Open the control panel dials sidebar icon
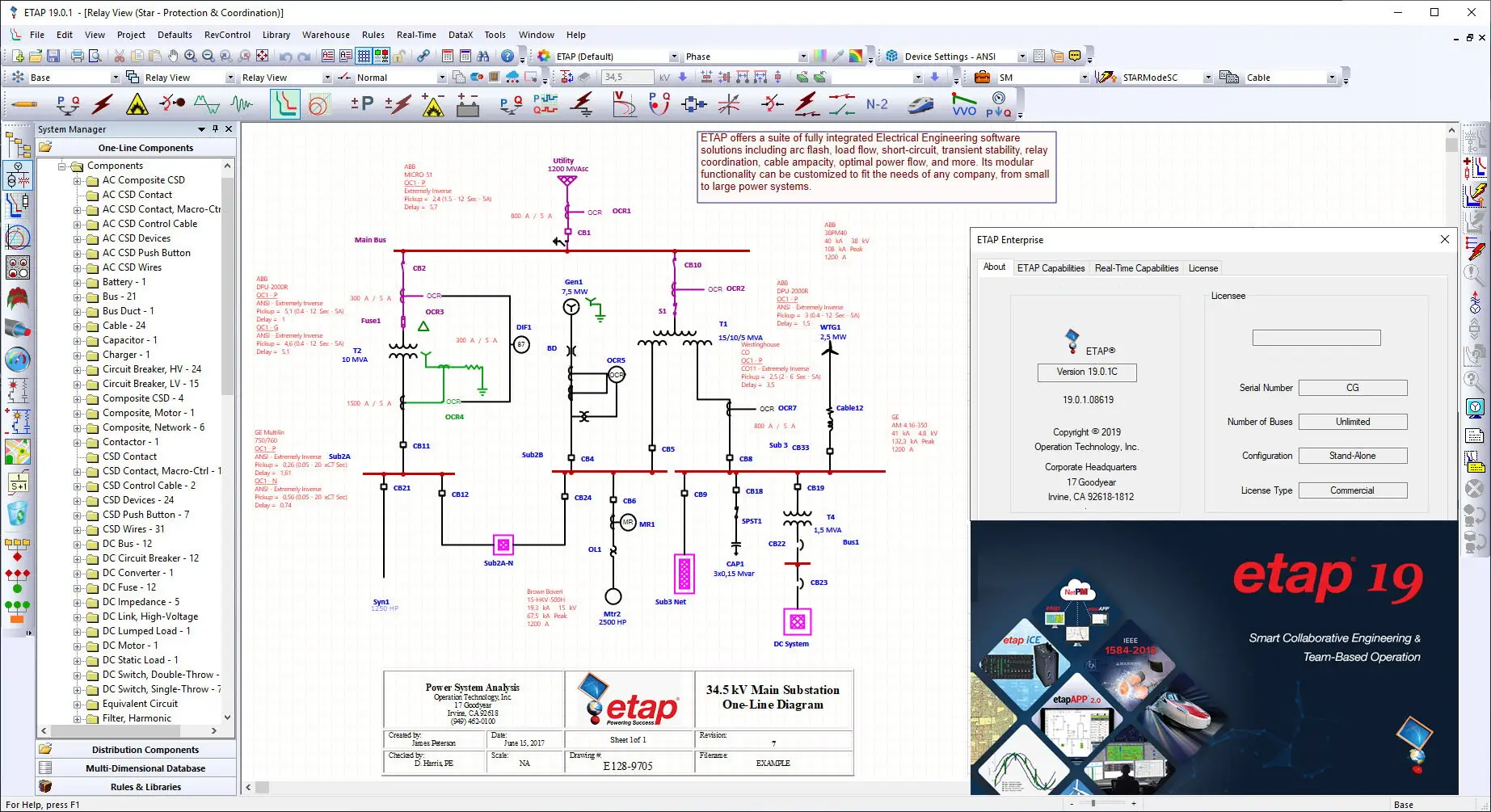Image resolution: width=1491 pixels, height=812 pixels. point(18,267)
